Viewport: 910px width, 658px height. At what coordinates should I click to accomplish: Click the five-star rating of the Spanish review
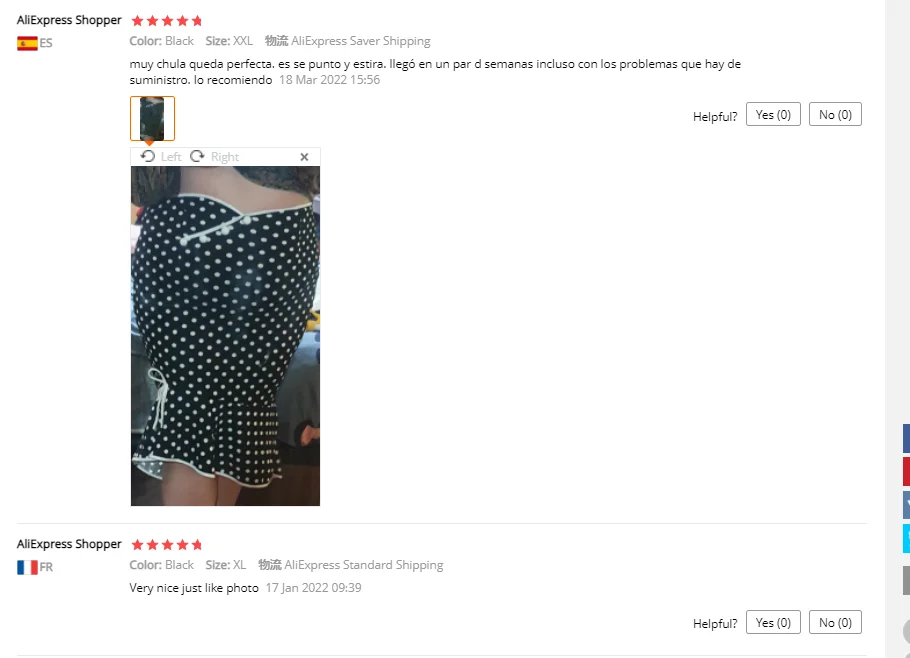[167, 21]
